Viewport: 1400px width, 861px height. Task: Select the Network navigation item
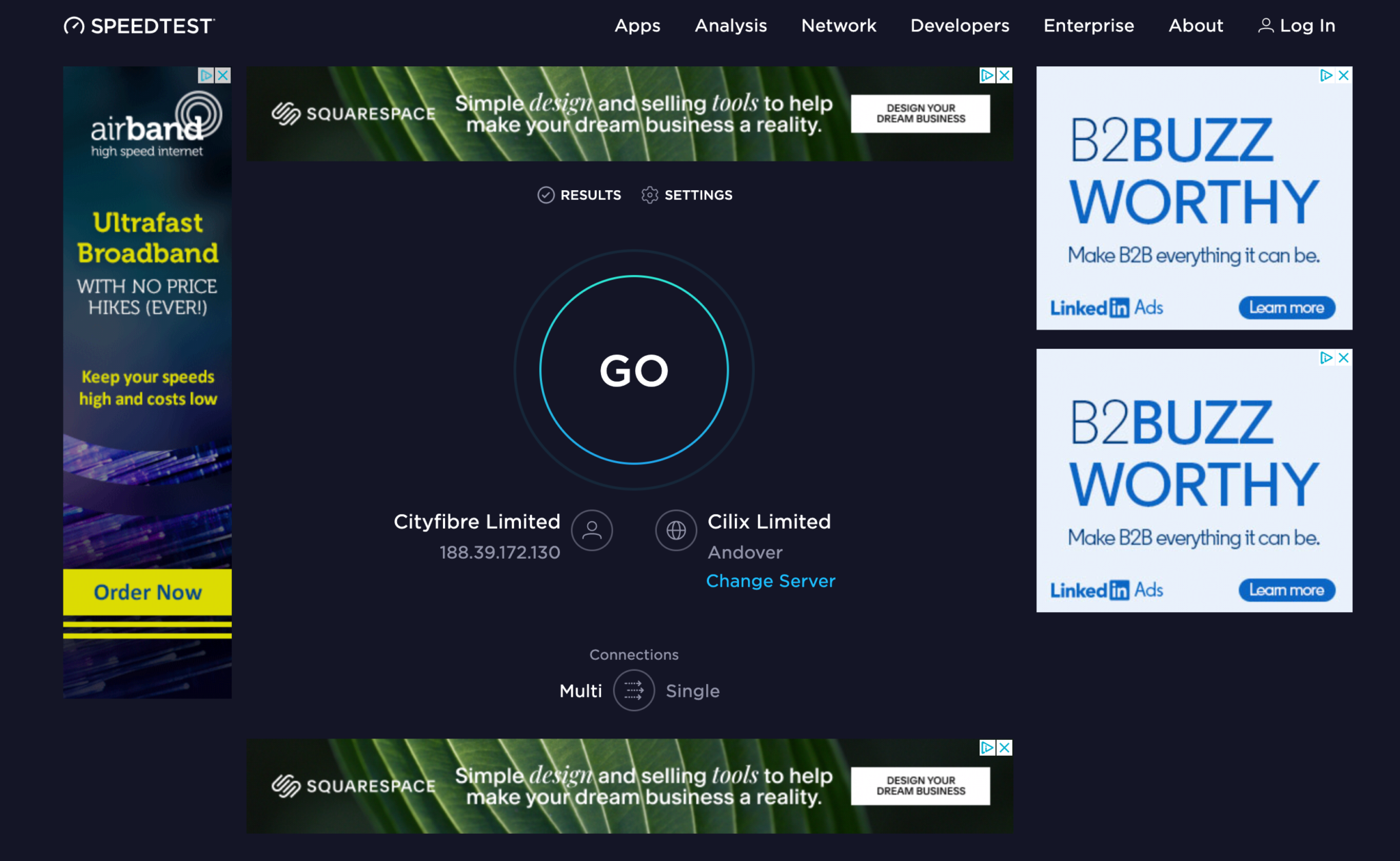click(x=838, y=26)
